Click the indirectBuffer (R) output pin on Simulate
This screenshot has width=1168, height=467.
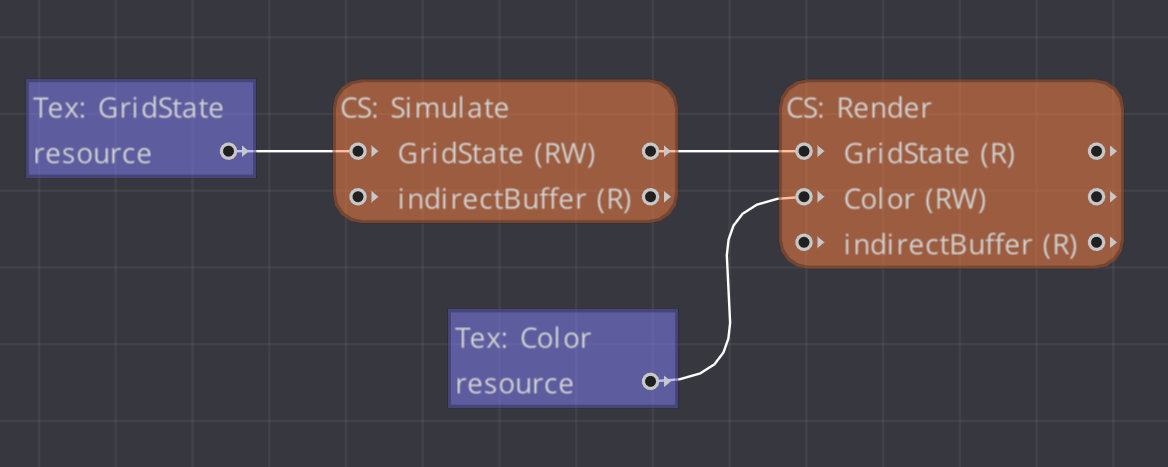(651, 197)
